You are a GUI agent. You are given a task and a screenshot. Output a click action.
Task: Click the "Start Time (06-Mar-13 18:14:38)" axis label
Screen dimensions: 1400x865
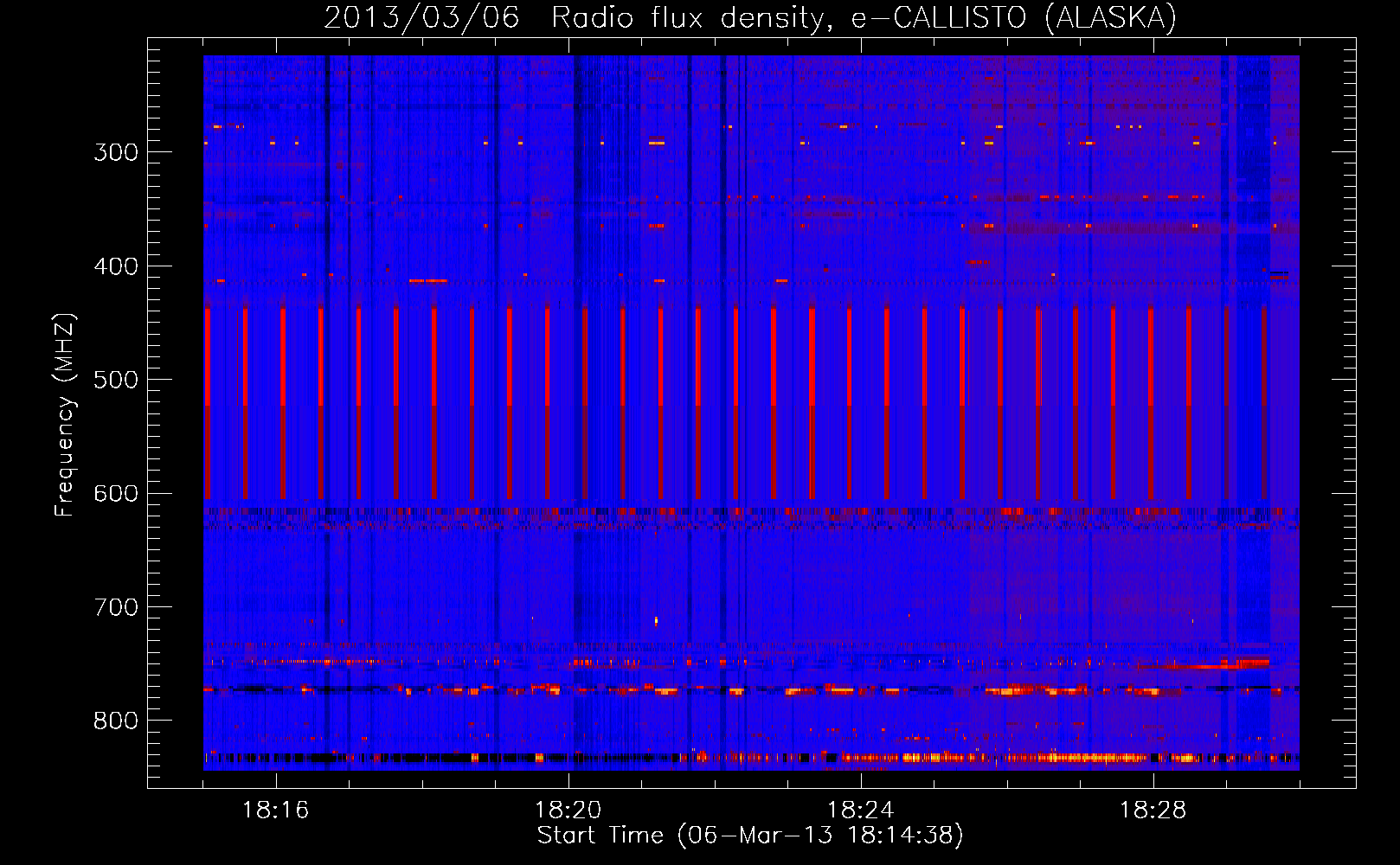750,836
